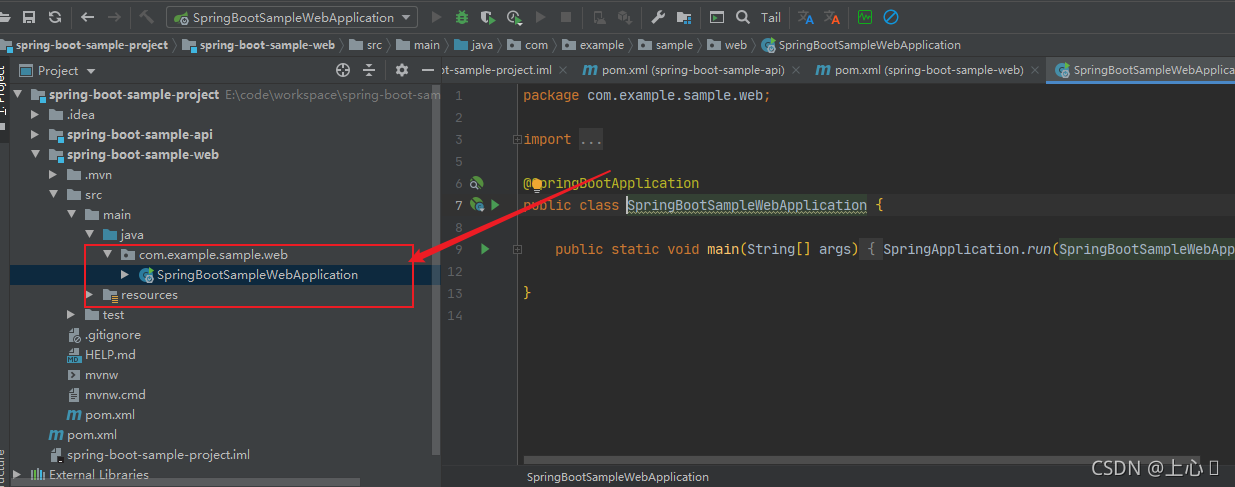
Task: Expand the resources folder
Action: [91, 295]
